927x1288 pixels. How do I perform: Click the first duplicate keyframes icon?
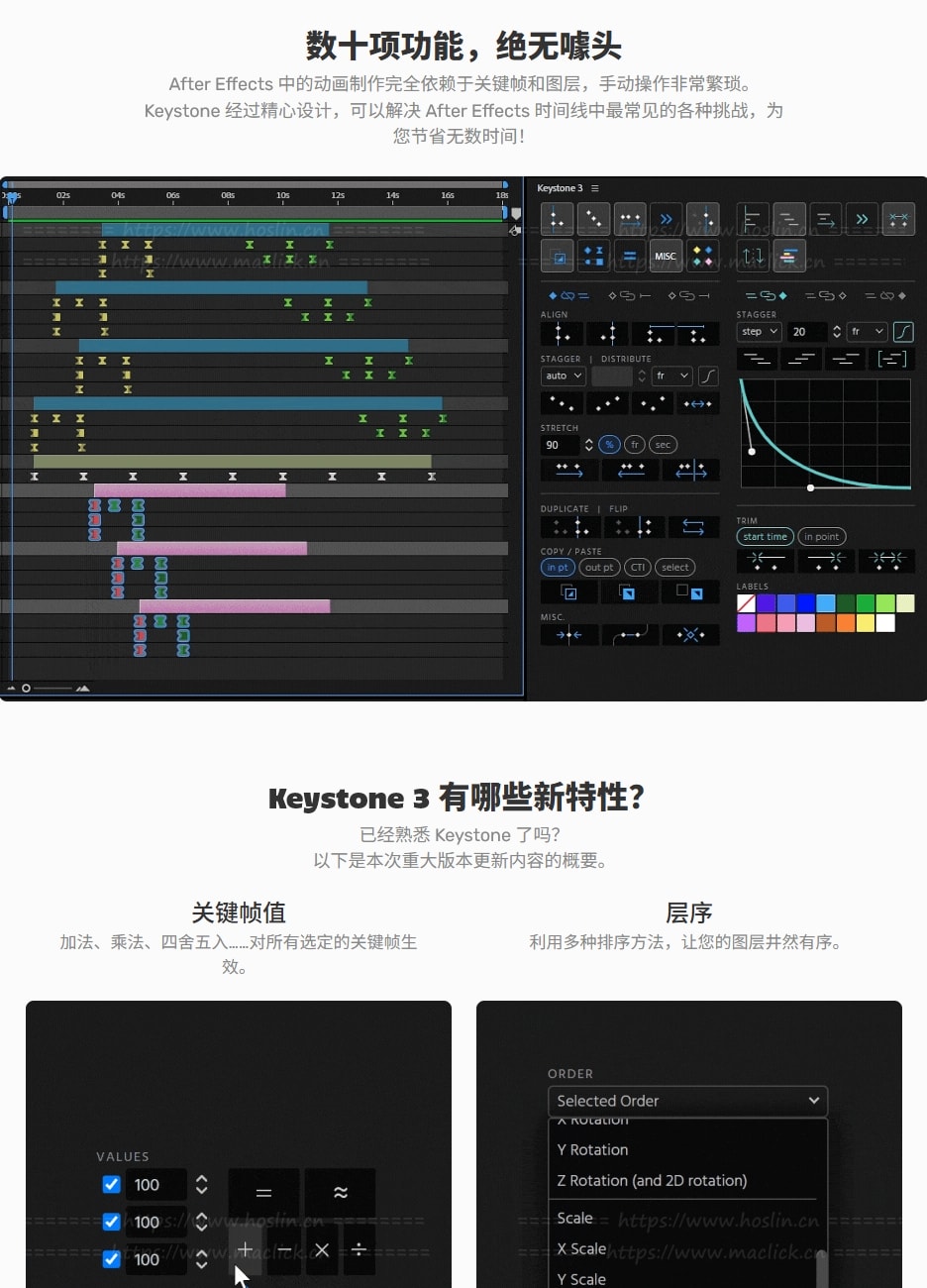coord(570,527)
